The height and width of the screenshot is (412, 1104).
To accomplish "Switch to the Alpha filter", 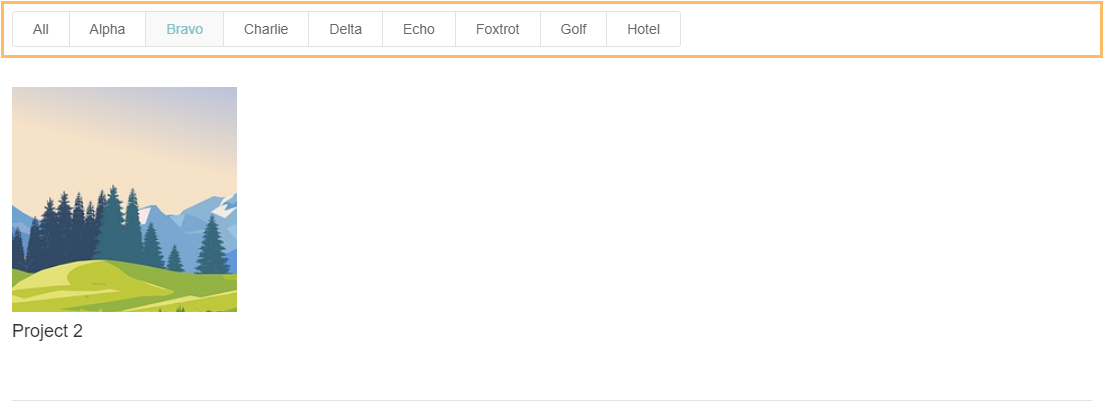I will click(107, 29).
